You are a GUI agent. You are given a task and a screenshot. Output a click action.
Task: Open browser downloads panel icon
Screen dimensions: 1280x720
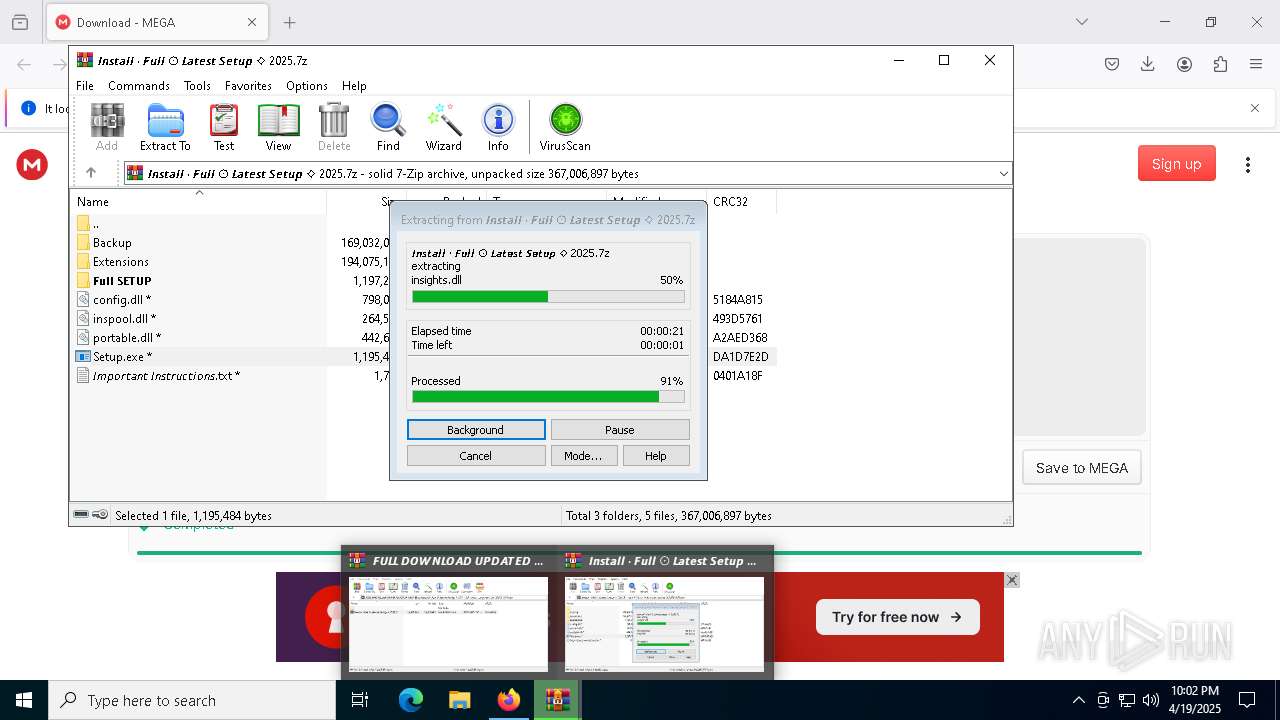pos(1148,64)
